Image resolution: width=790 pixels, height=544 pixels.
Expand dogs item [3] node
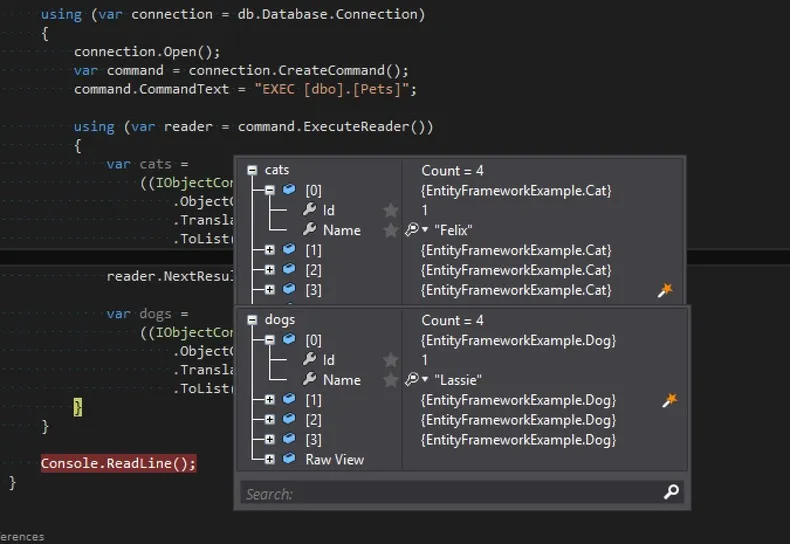tap(270, 440)
